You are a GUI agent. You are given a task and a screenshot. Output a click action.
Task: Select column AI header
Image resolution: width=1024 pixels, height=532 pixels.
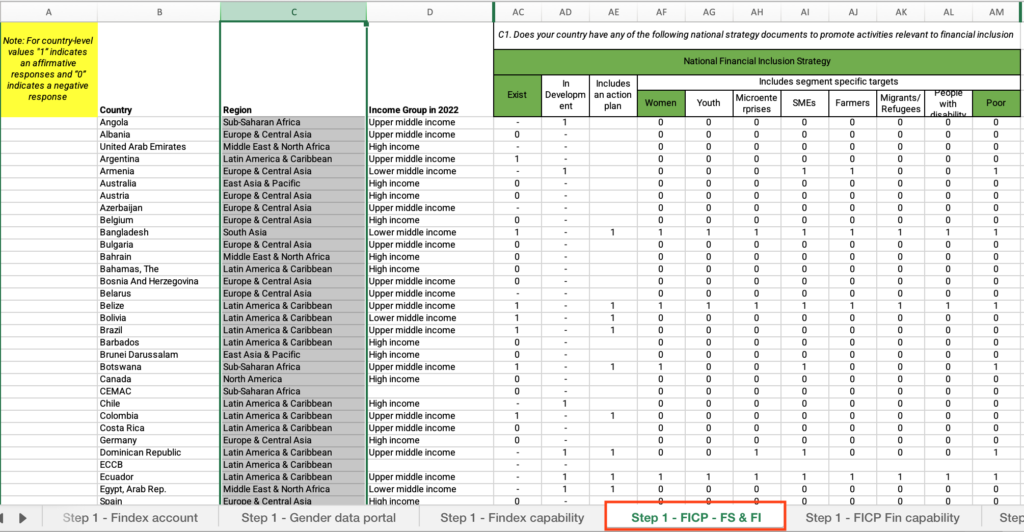(805, 12)
